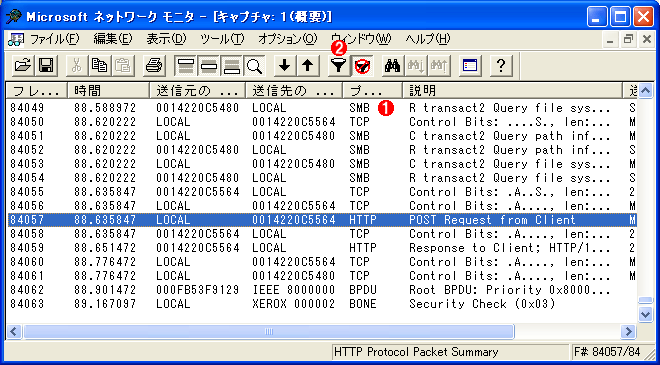Image resolution: width=660 pixels, height=365 pixels.
Task: Select frame 84053 row
Action: point(322,164)
